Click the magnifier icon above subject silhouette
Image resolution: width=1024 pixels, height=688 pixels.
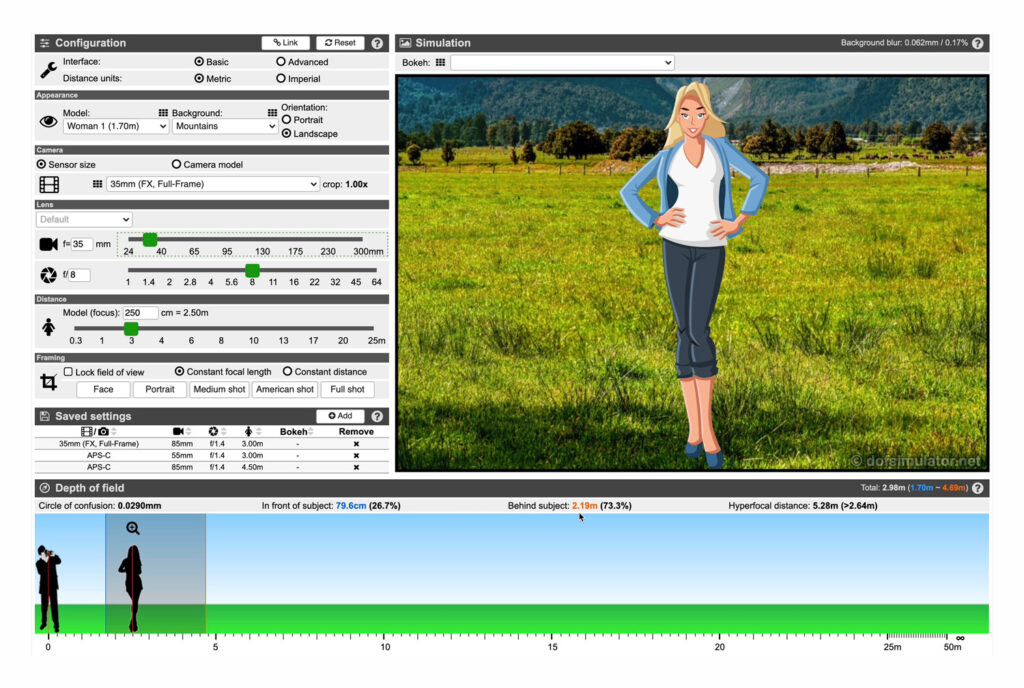pyautogui.click(x=132, y=528)
